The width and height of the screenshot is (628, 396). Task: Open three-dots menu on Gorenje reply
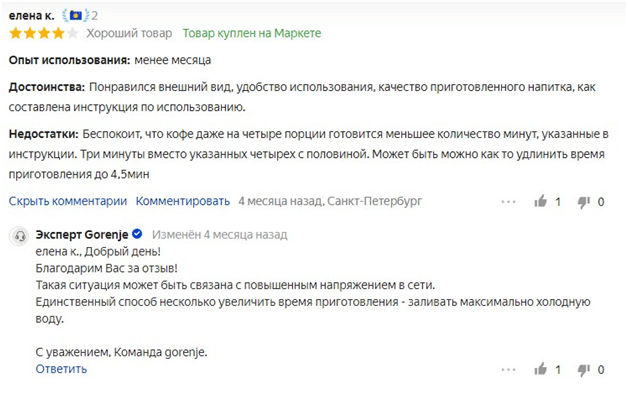point(509,369)
